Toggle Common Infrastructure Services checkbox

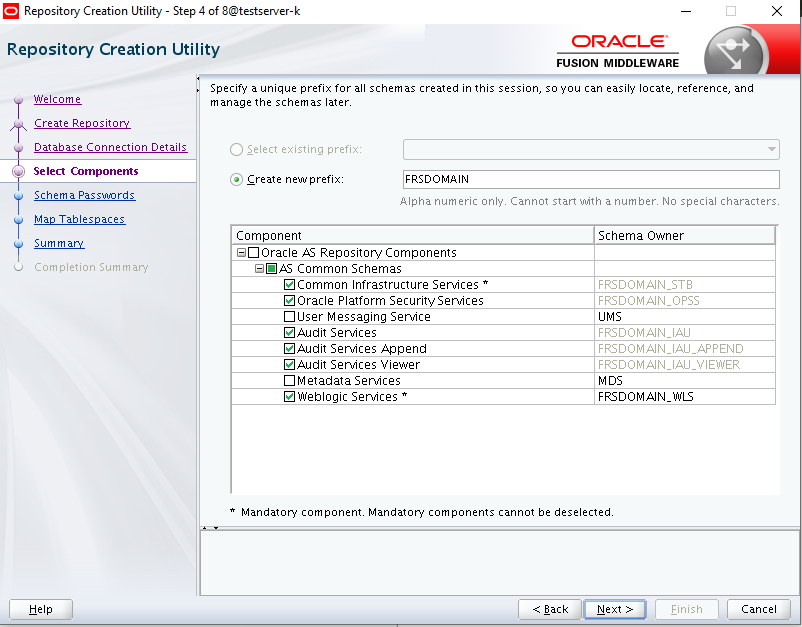click(x=289, y=284)
